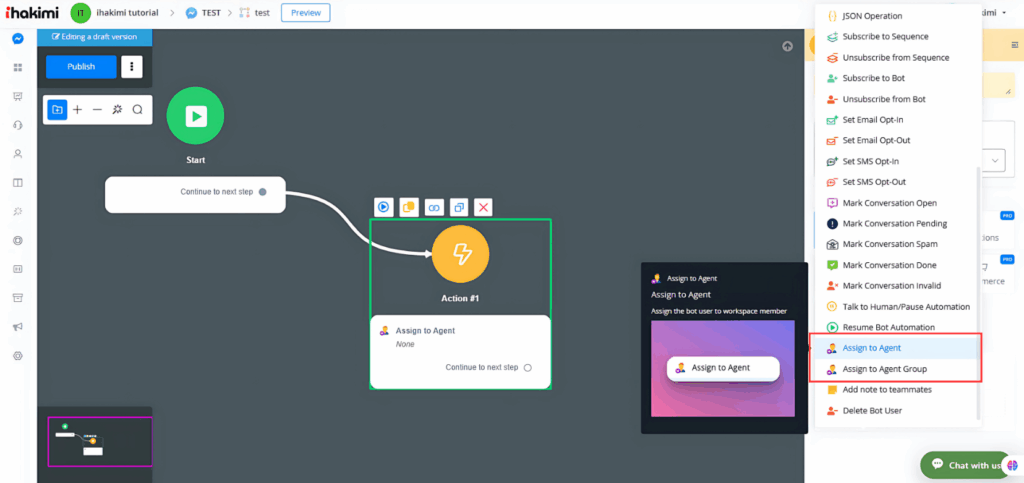Open the three-dot menu beside Publish

132,67
